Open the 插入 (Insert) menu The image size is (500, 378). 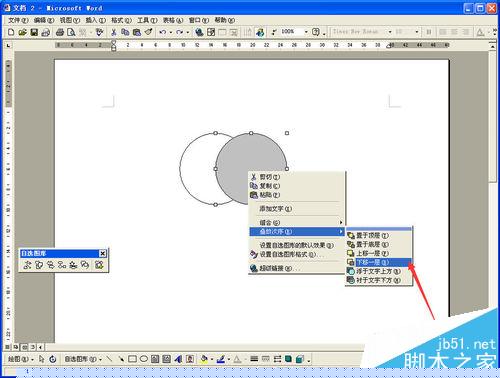tap(96, 20)
